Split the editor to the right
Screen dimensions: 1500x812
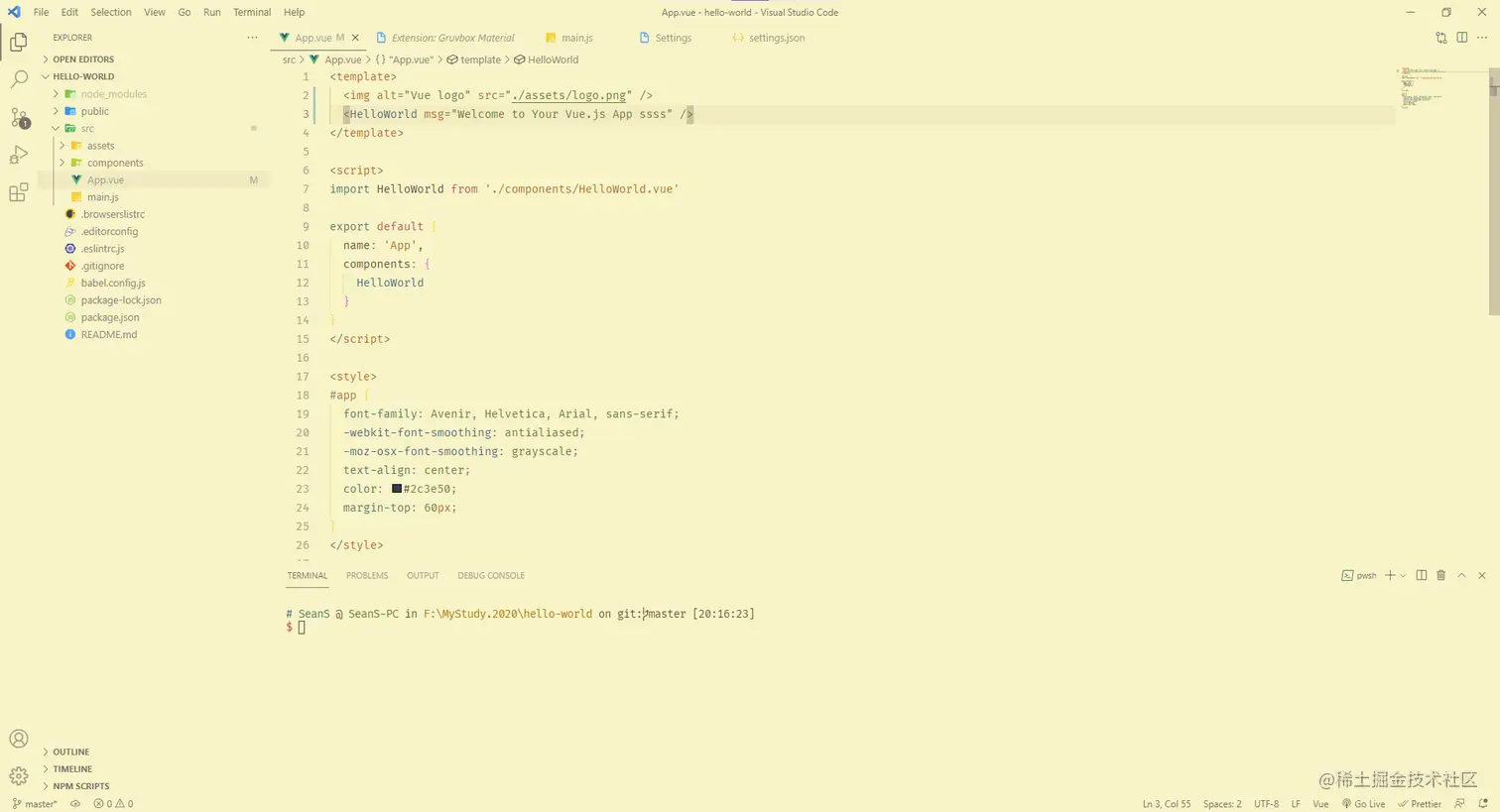pos(1462,38)
